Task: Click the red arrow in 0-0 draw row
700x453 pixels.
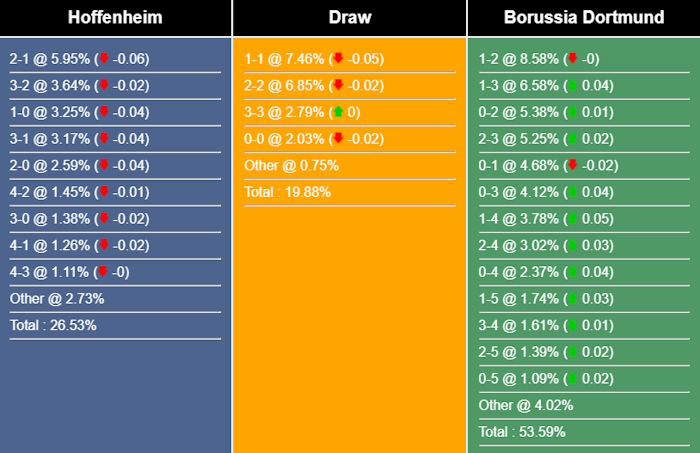Action: point(338,139)
